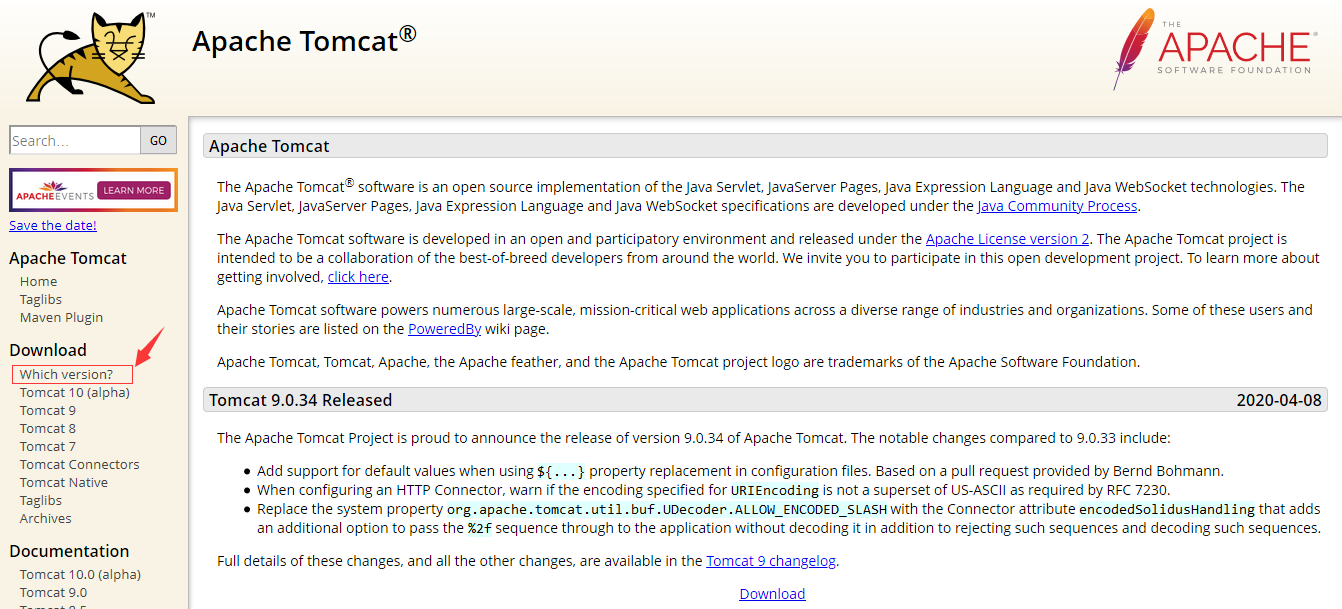Image resolution: width=1342 pixels, height=609 pixels.
Task: Open Tomcat Connectors download link
Action: click(x=80, y=465)
